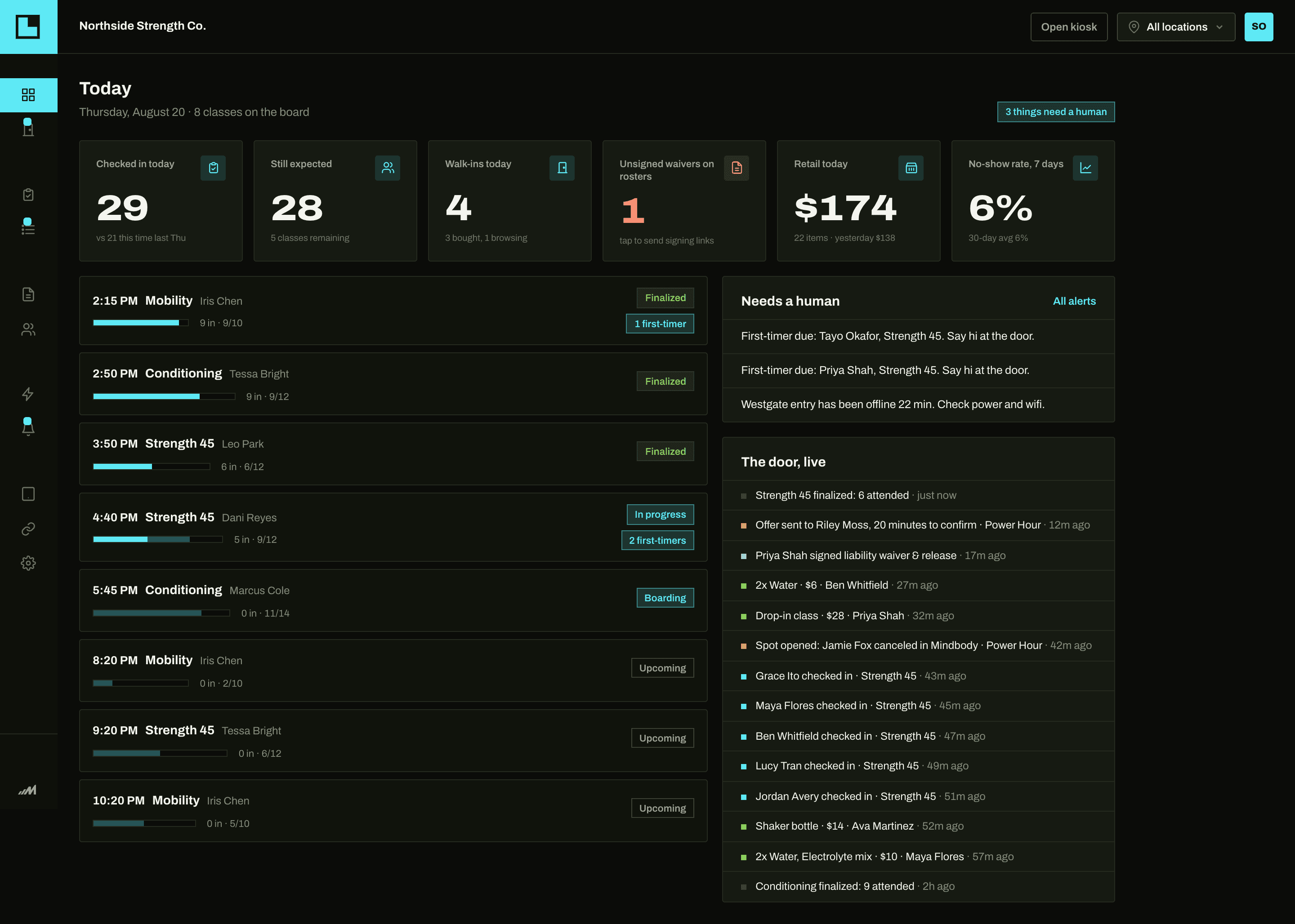1295x924 pixels.
Task: Select the Tayo Okafor first-timer alert
Action: (918, 336)
